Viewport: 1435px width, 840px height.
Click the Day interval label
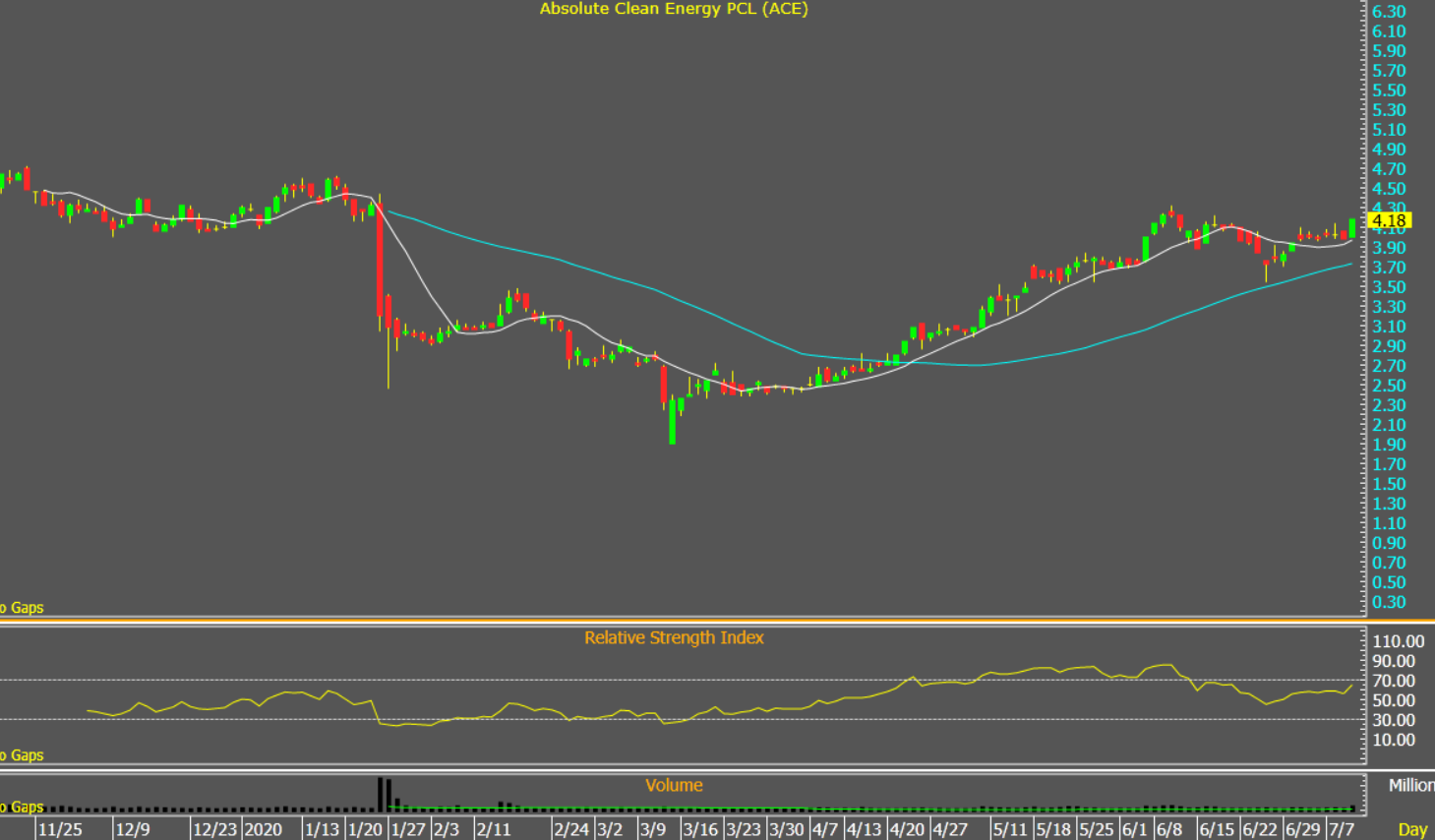[x=1413, y=829]
